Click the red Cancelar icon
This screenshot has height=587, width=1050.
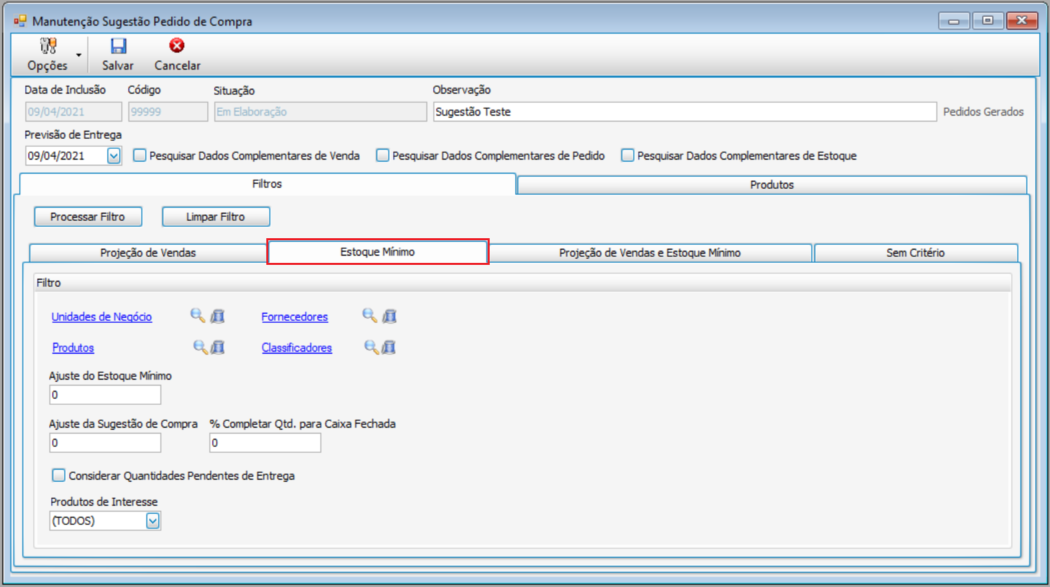pos(177,45)
